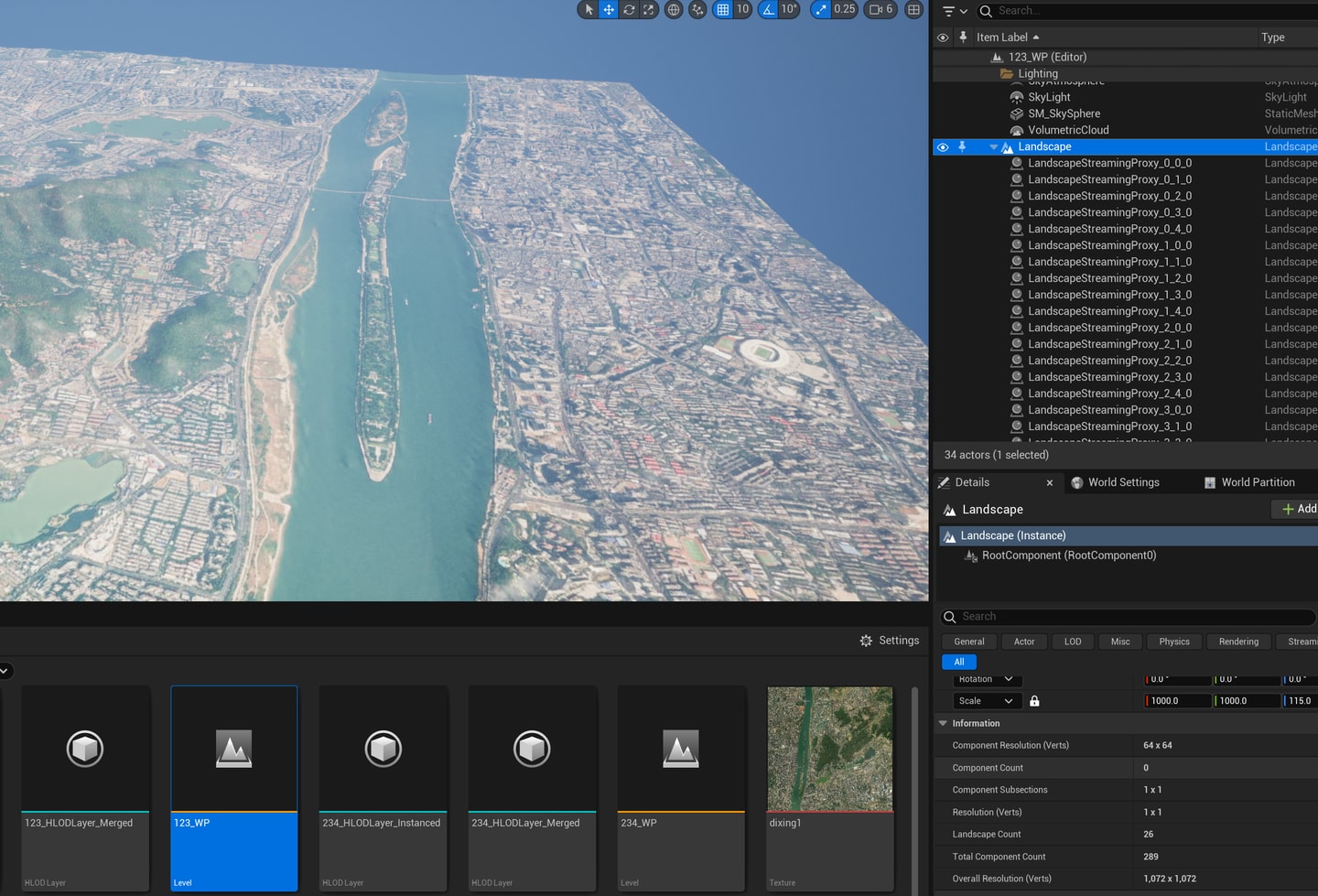
Task: Filter details by Actor category
Action: click(x=1024, y=642)
